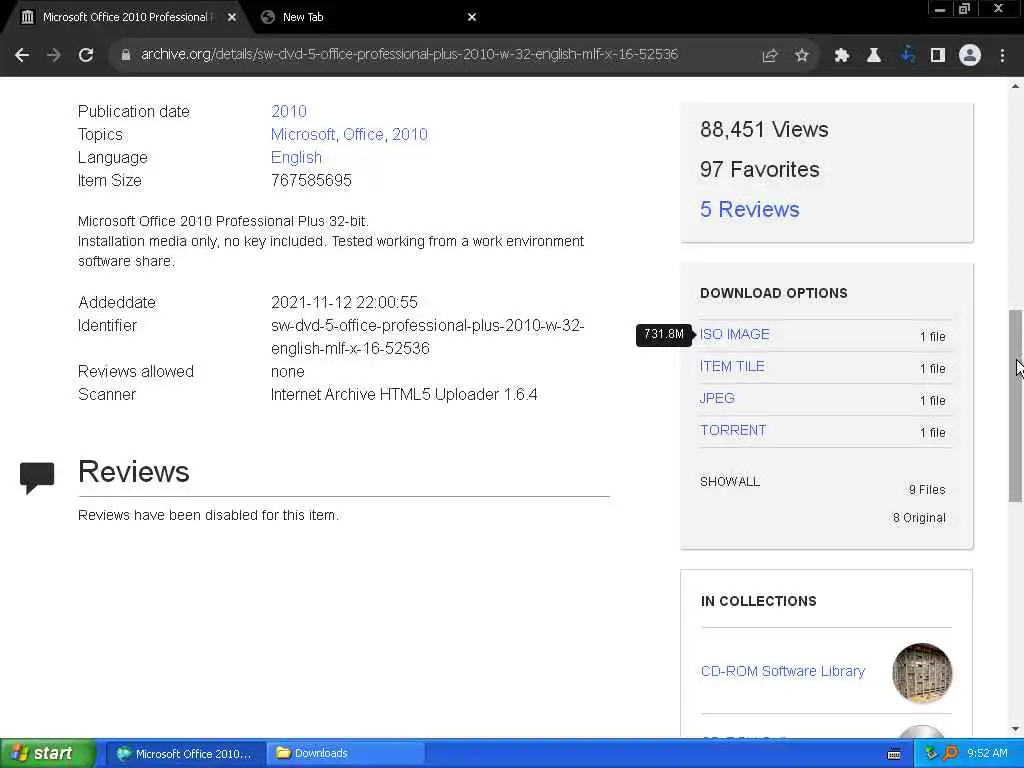Download the JPEG file

pyautogui.click(x=717, y=398)
